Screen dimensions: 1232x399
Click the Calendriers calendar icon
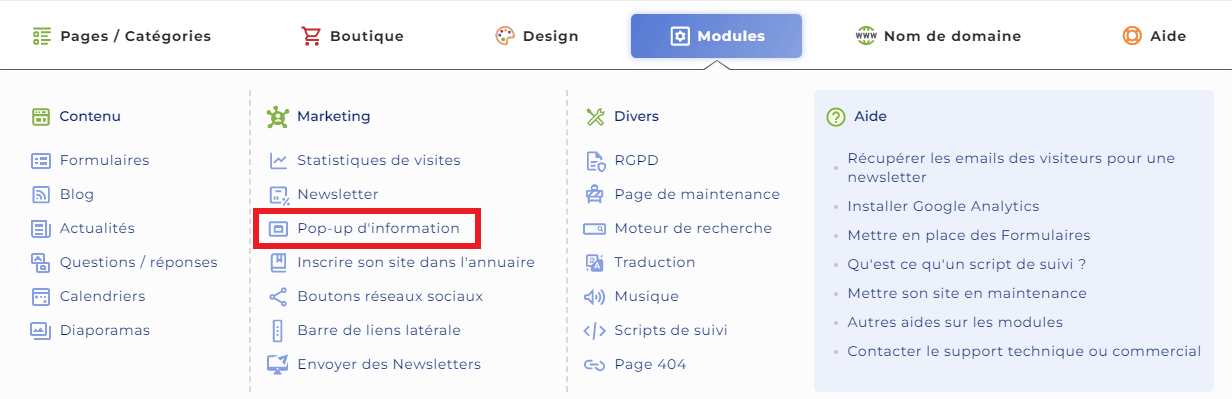[41, 296]
